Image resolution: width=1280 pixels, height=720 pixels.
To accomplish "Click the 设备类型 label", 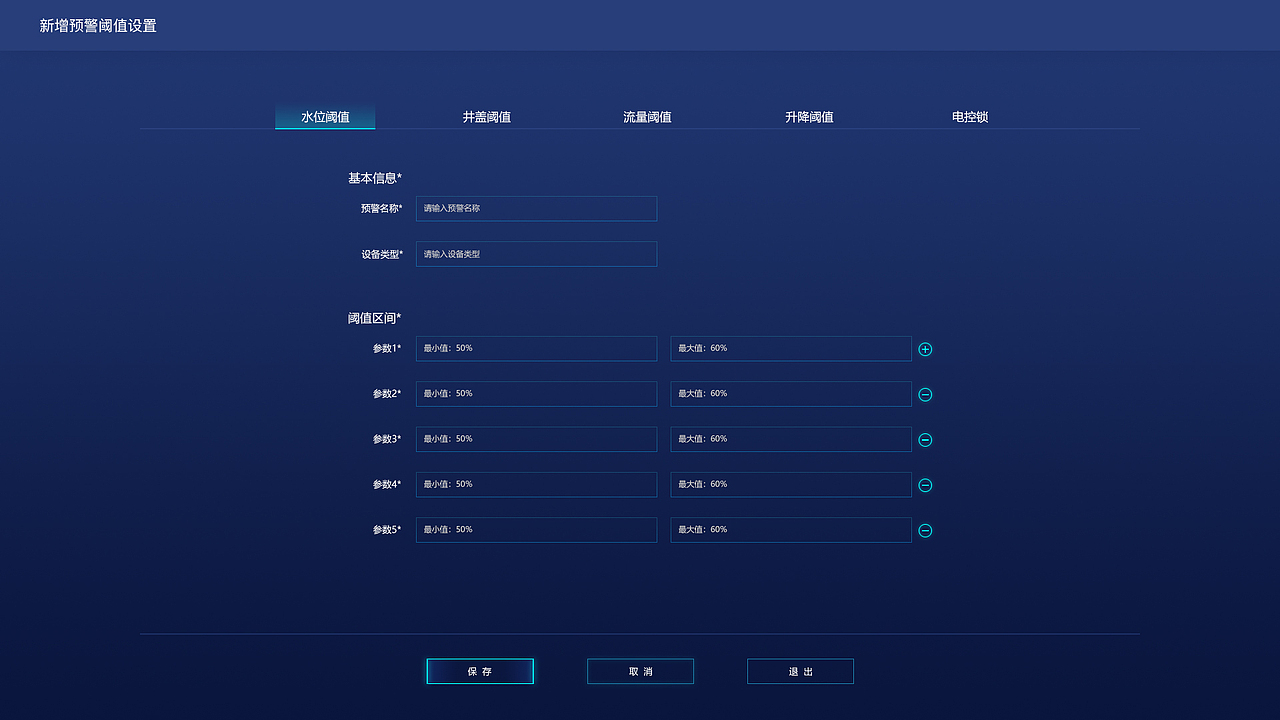I will click(x=382, y=254).
